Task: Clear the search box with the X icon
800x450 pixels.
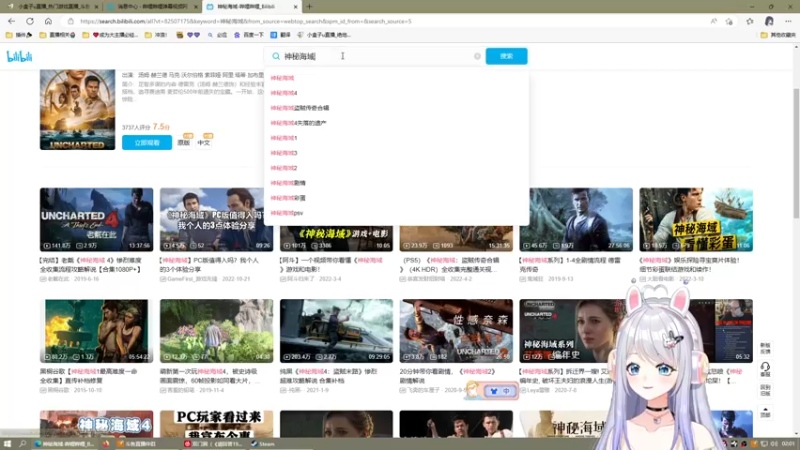Action: tap(477, 56)
